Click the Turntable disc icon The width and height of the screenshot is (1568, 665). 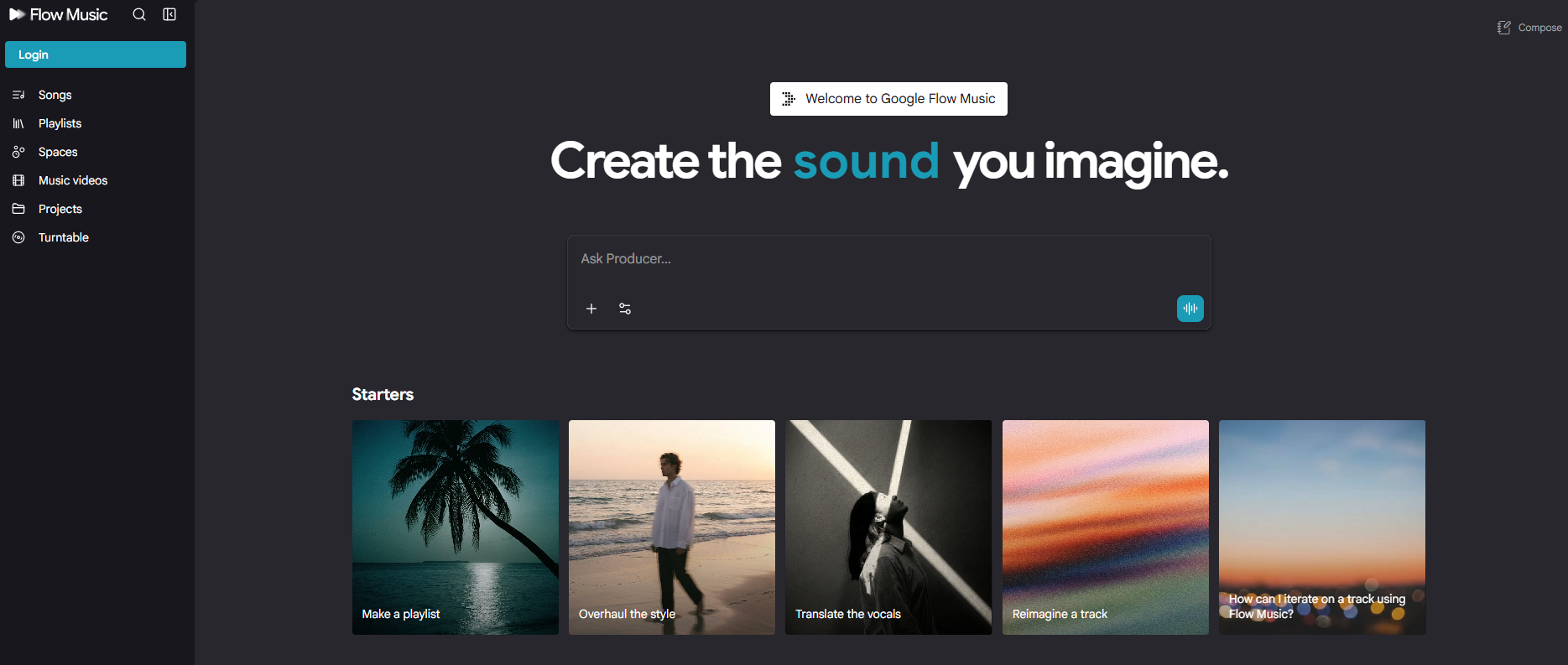tap(18, 237)
